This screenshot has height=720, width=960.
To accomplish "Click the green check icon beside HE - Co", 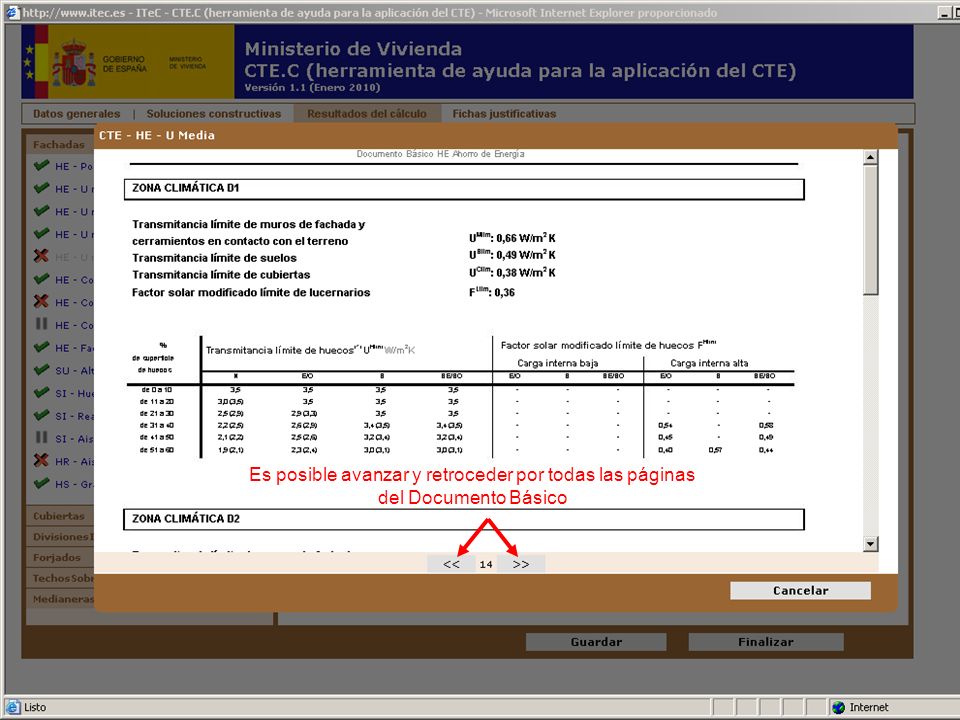I will point(41,279).
